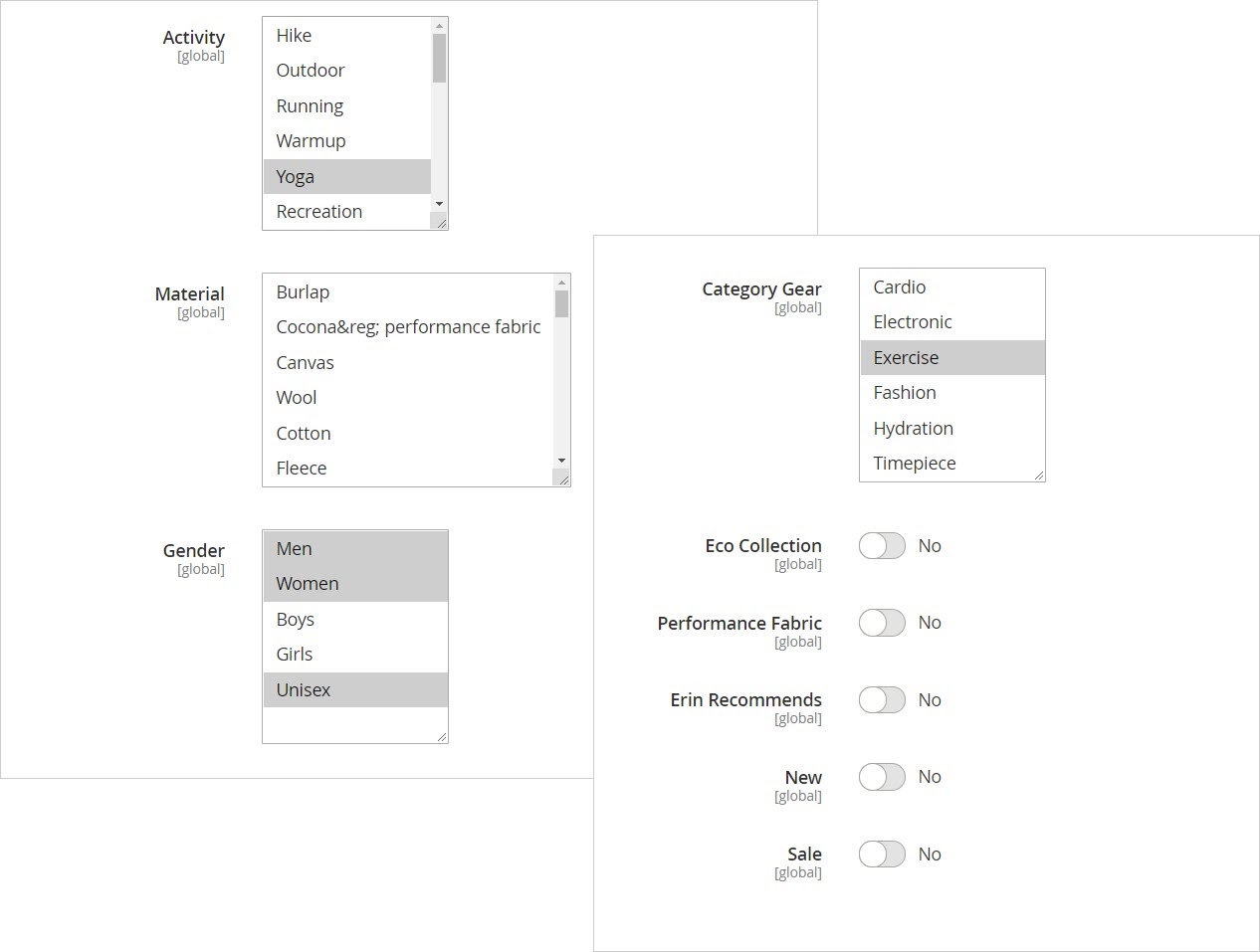The image size is (1260, 952).
Task: Select the Girls gender option
Action: tap(294, 654)
